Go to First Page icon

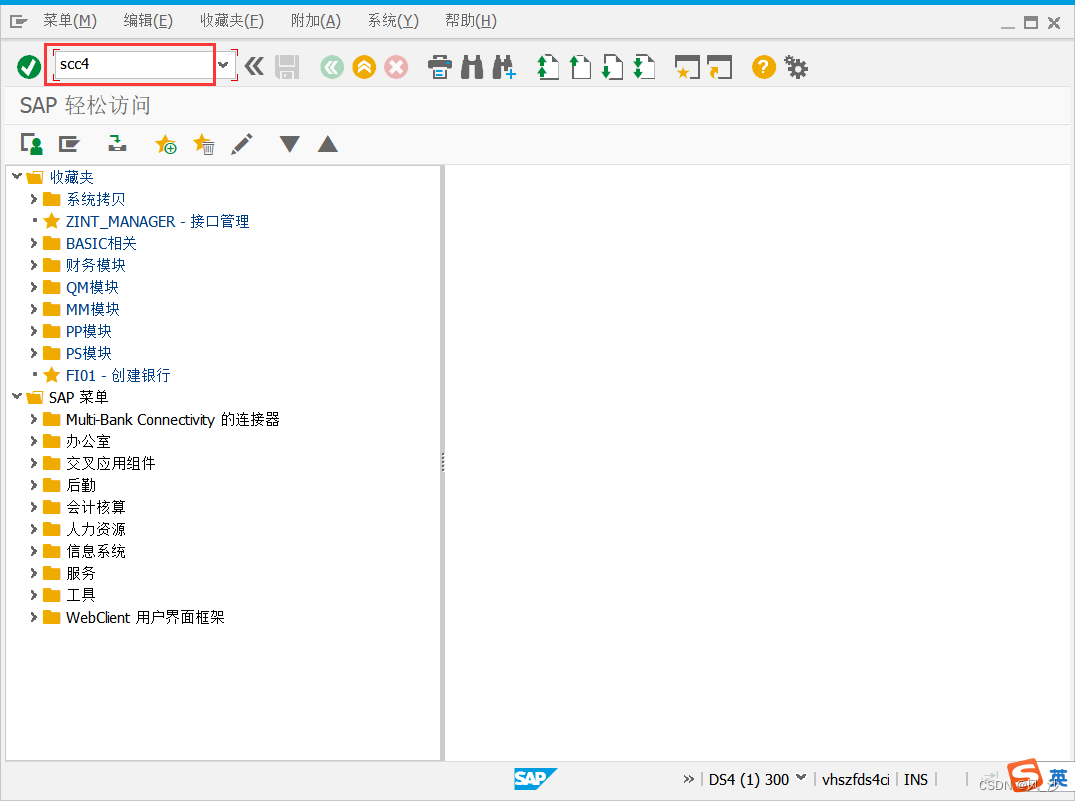click(x=547, y=67)
